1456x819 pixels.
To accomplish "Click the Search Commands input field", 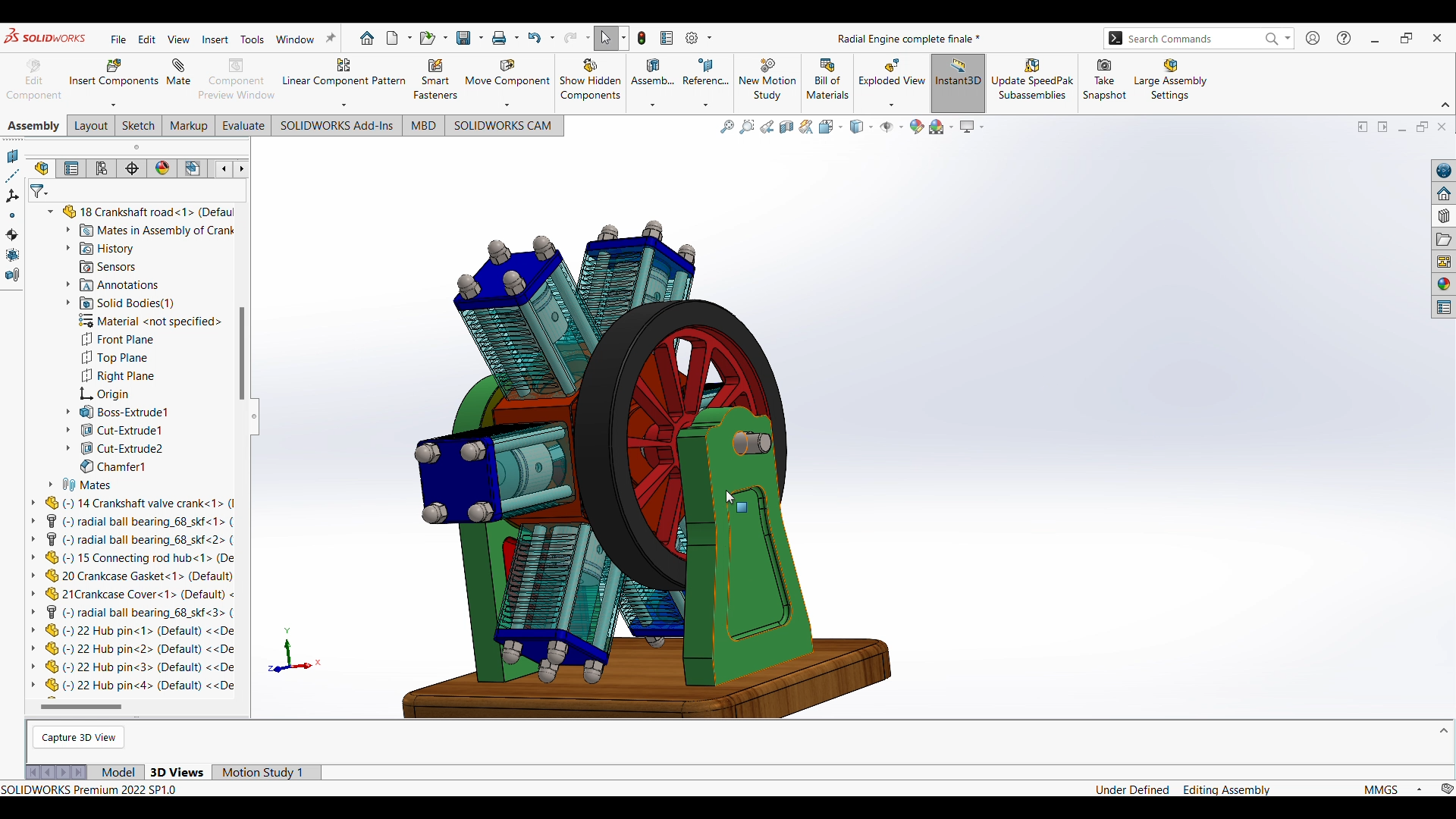I will pos(1192,39).
